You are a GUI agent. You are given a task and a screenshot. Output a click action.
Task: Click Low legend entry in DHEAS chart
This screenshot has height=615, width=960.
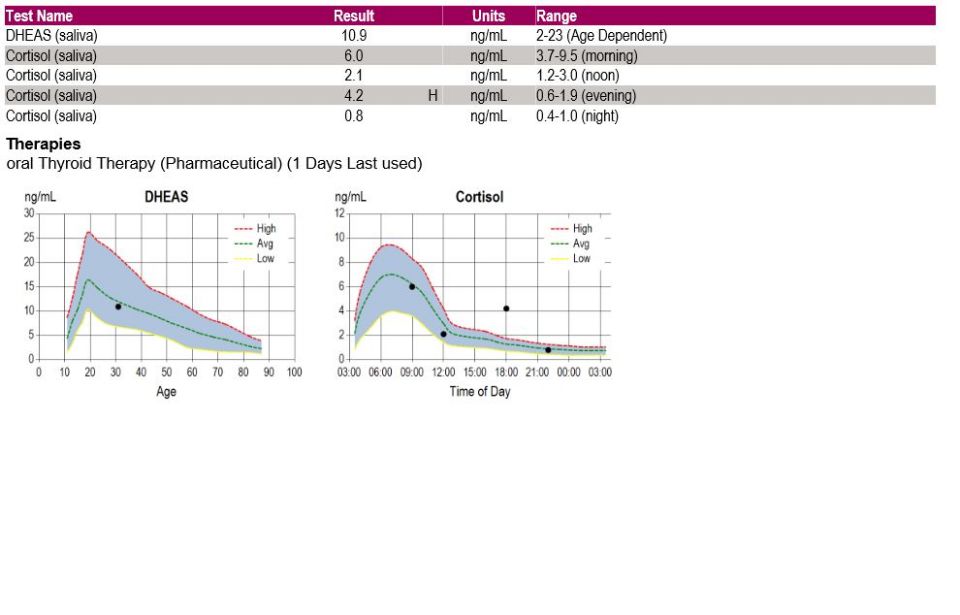[x=254, y=258]
